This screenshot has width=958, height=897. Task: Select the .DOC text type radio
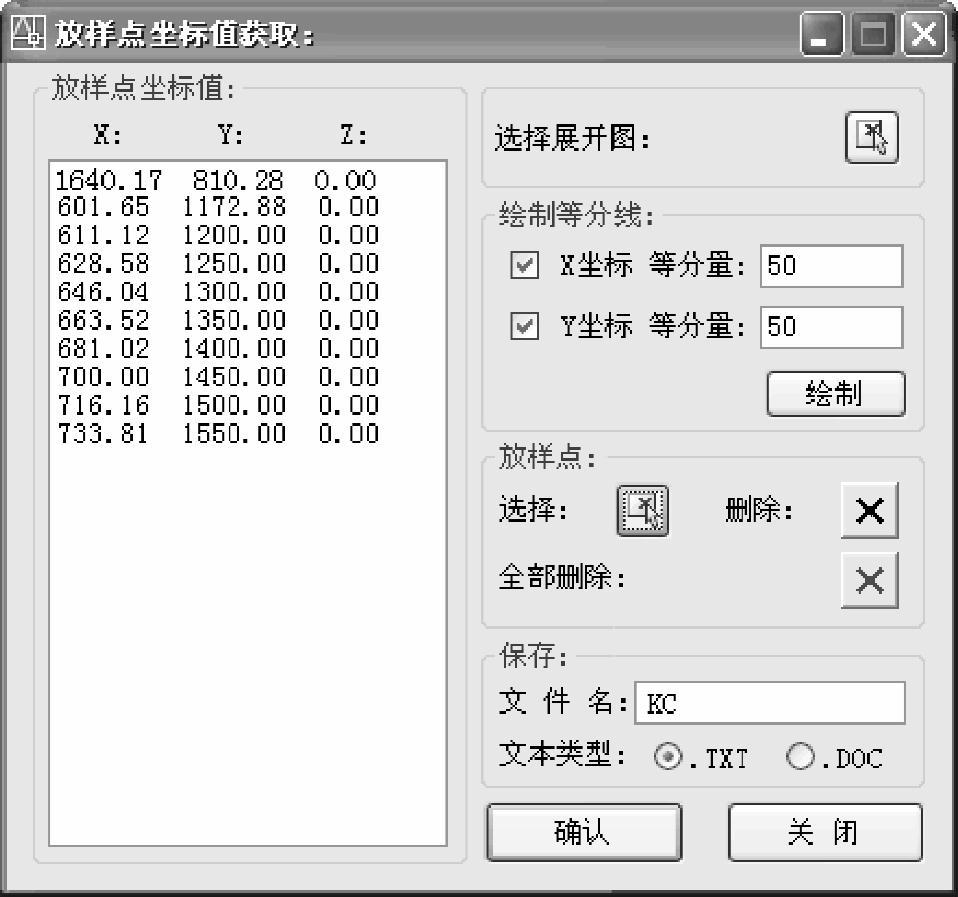[800, 756]
